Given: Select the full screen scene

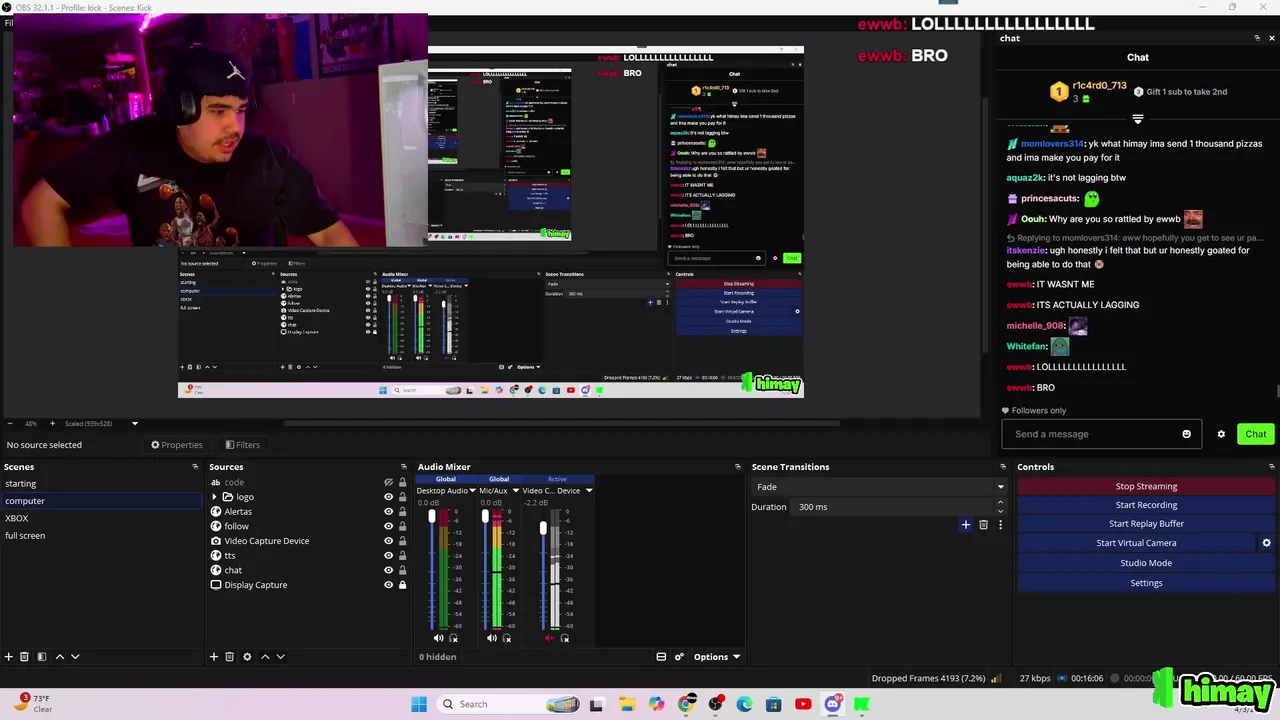Looking at the screenshot, I should pyautogui.click(x=101, y=535).
